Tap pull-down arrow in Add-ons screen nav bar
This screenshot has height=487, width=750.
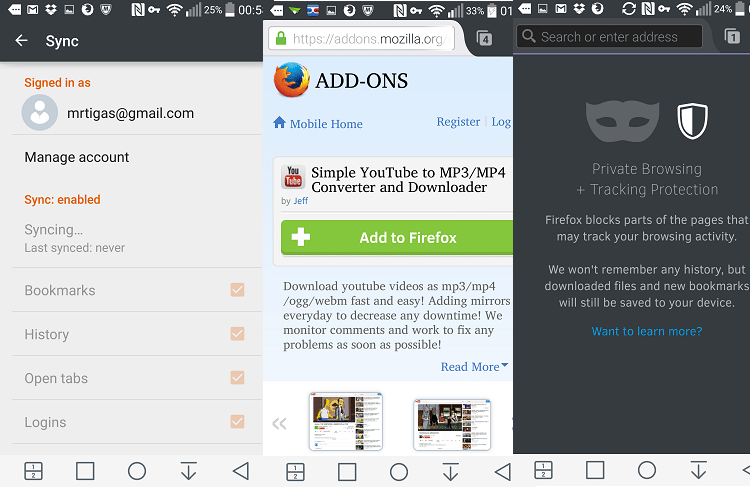450,472
